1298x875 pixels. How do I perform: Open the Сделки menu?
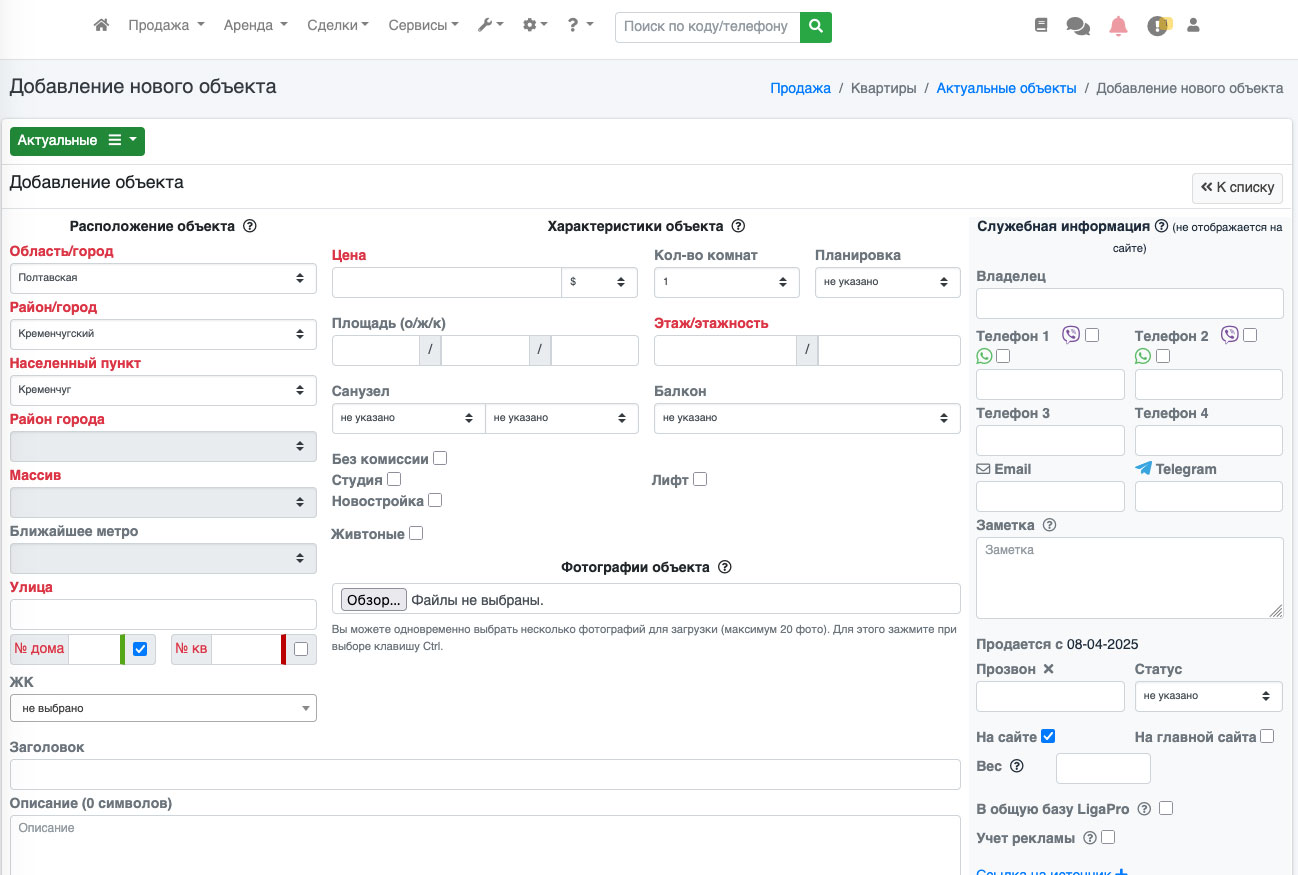[337, 26]
